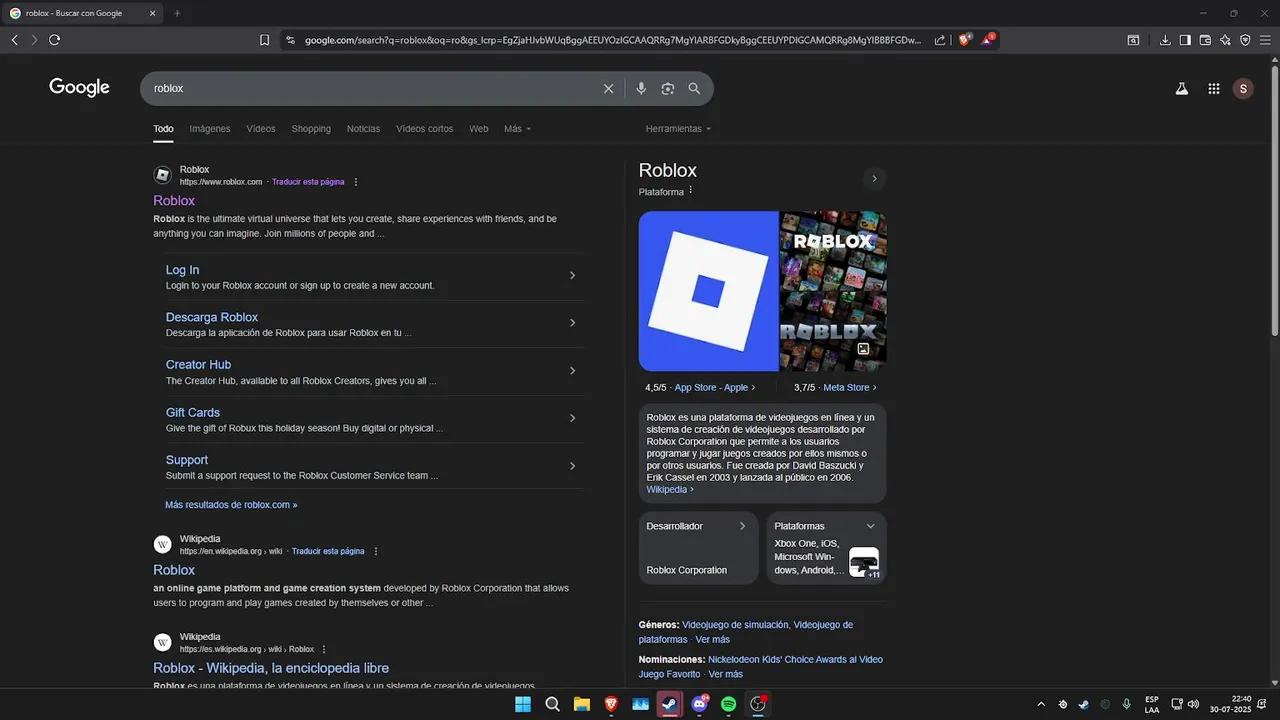Click Traducir esta página for roblox.com

tap(308, 182)
